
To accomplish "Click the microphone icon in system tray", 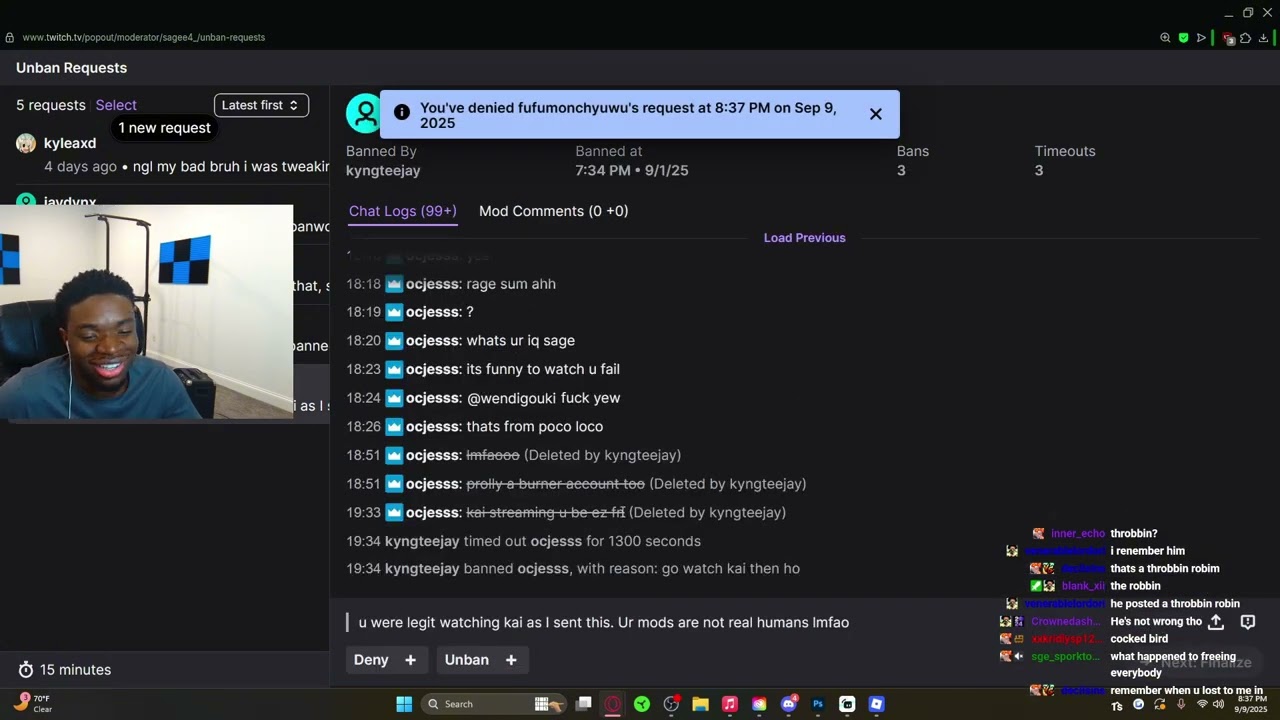I will point(1181,704).
